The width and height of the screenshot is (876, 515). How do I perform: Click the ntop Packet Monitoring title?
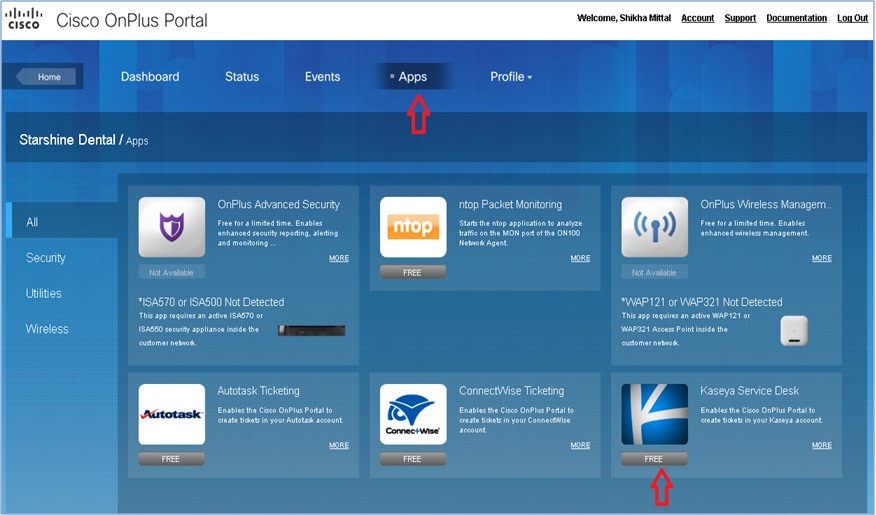[510, 204]
